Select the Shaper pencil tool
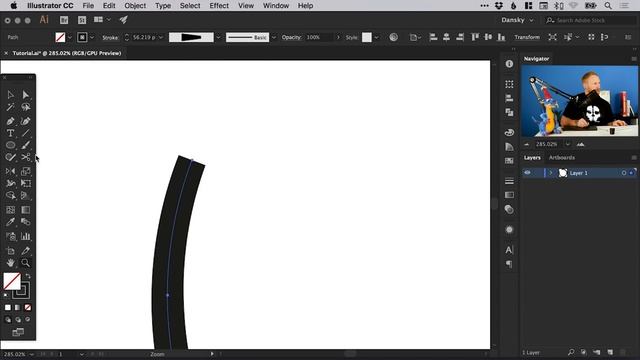This screenshot has width=640, height=360. pos(11,157)
